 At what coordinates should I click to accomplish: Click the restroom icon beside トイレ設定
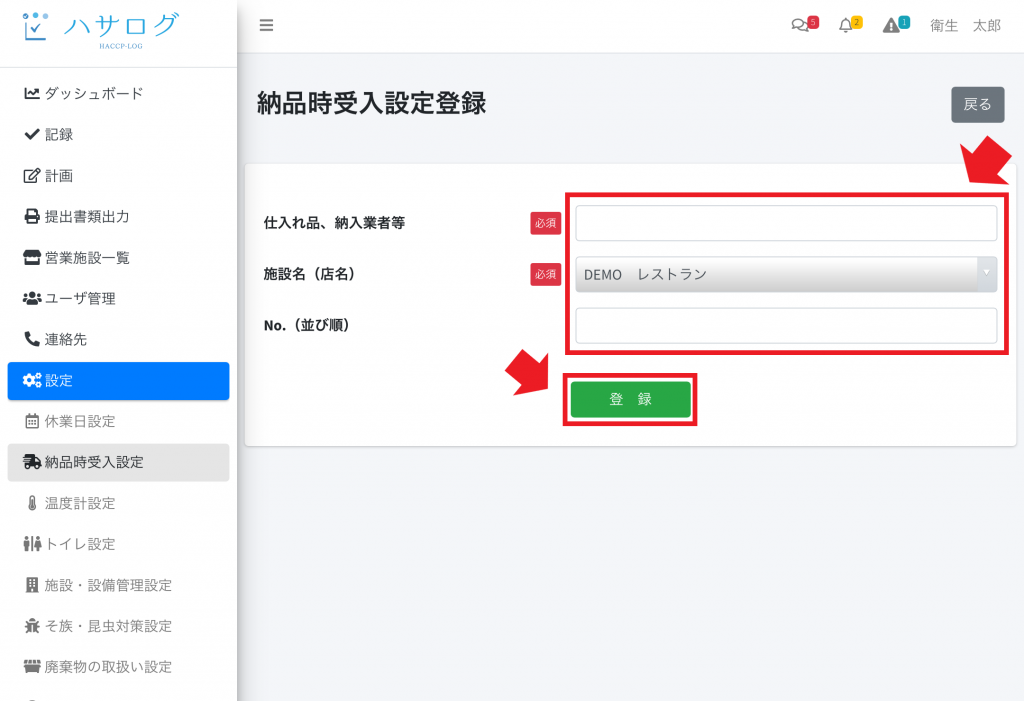(32, 544)
